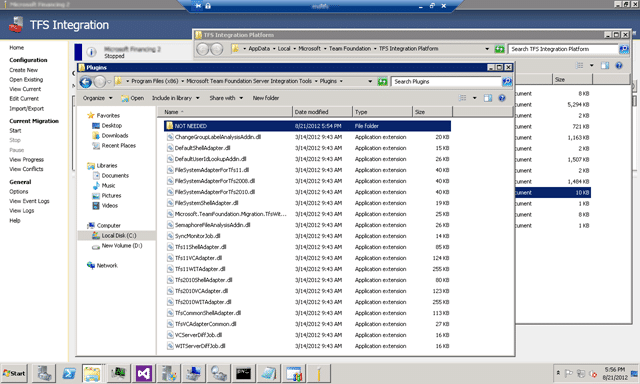Viewport: 640px width, 384px height.
Task: Select Tfs2010VCAdapter.dll file
Action: pos(308,291)
